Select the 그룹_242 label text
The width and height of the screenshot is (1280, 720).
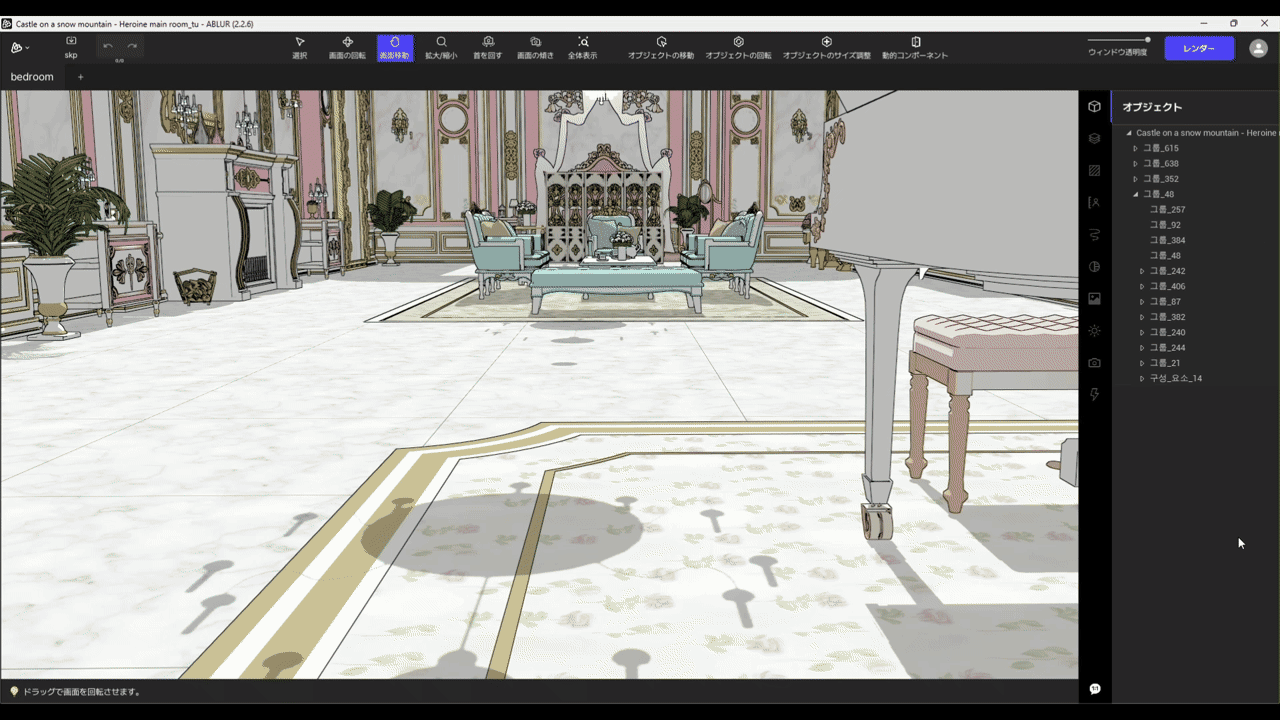coord(1168,271)
